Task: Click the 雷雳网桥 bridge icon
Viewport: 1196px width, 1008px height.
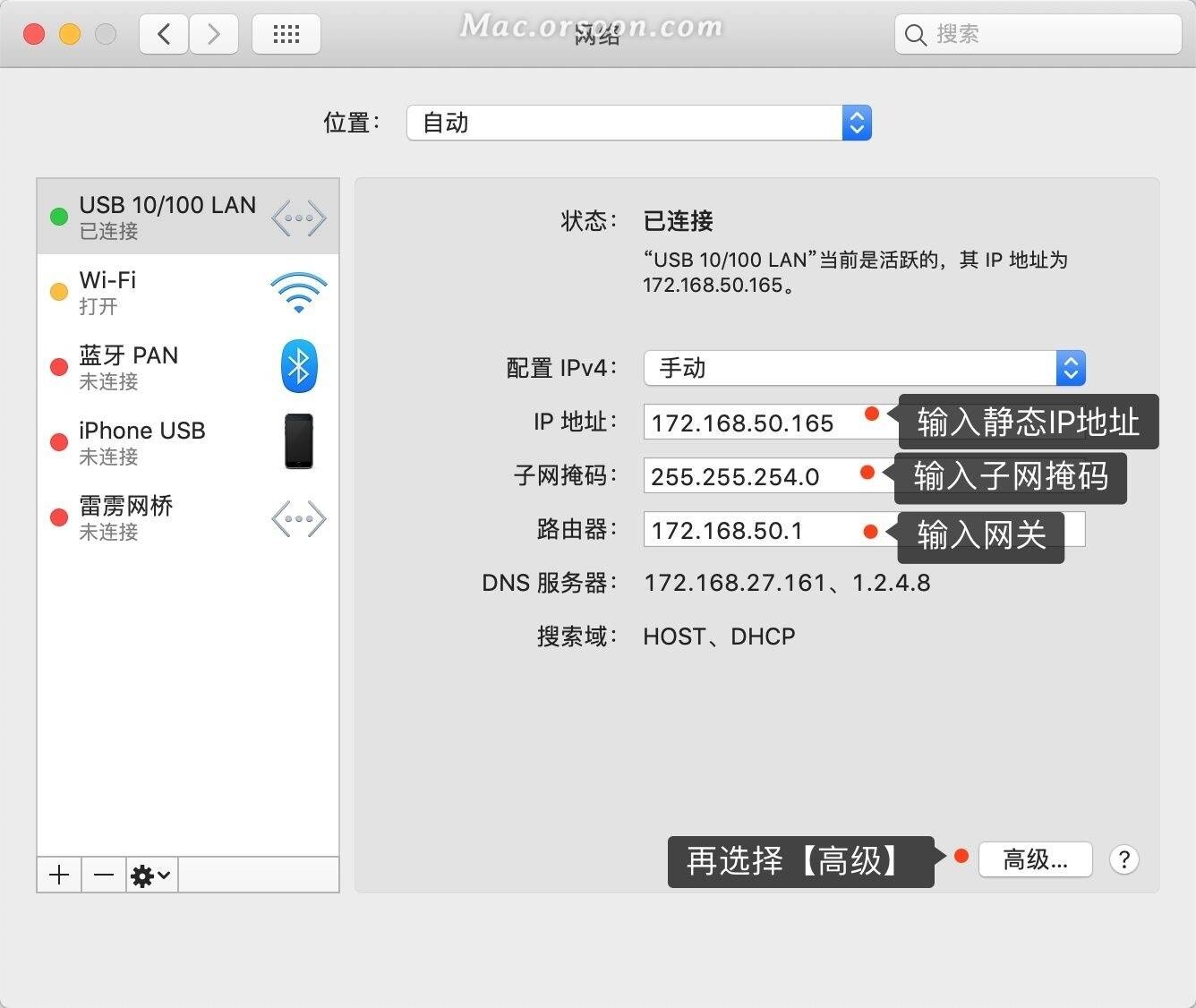Action: tap(298, 517)
